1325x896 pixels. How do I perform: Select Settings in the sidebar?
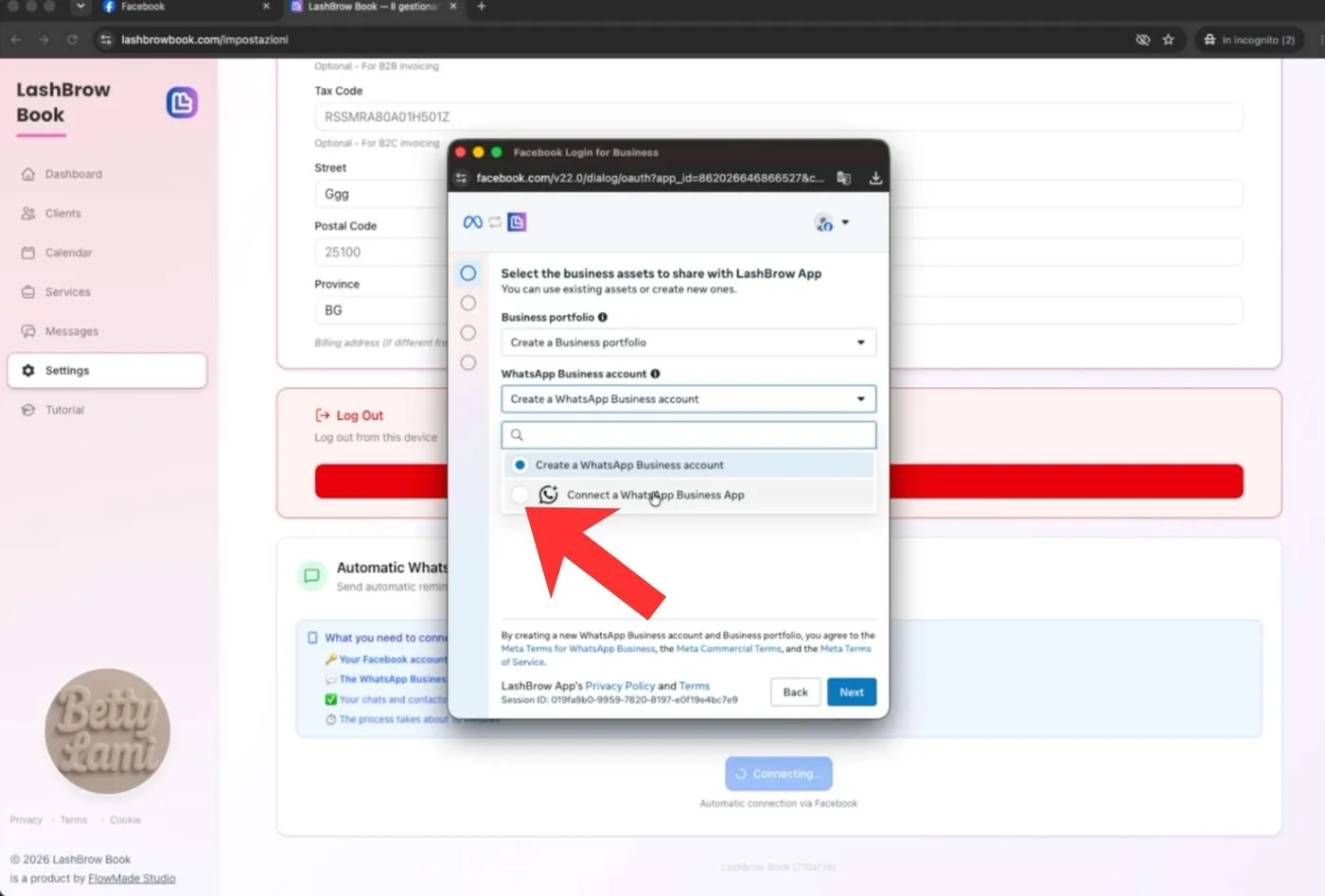tap(106, 371)
